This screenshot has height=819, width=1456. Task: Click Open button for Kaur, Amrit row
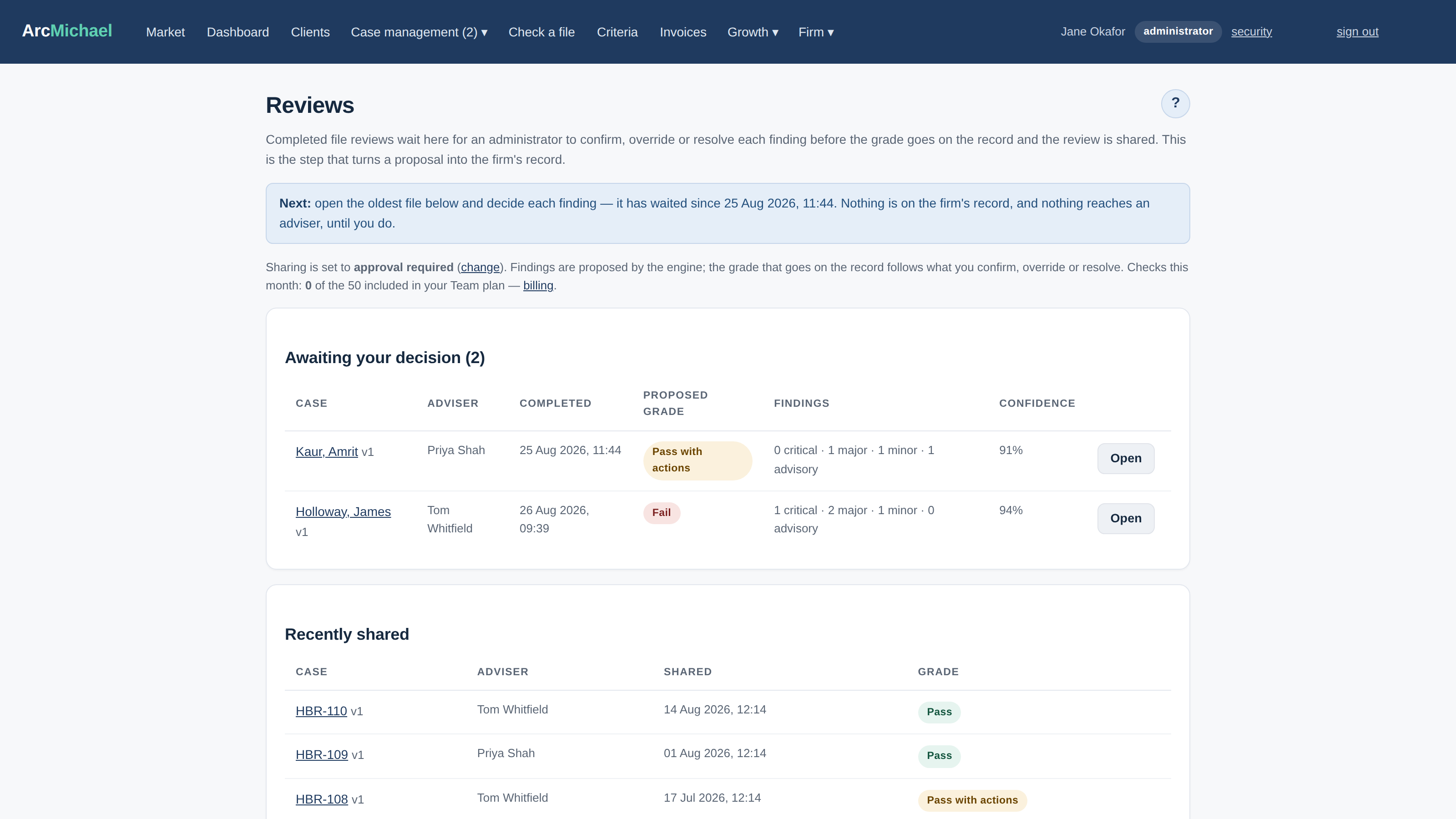point(1125,458)
